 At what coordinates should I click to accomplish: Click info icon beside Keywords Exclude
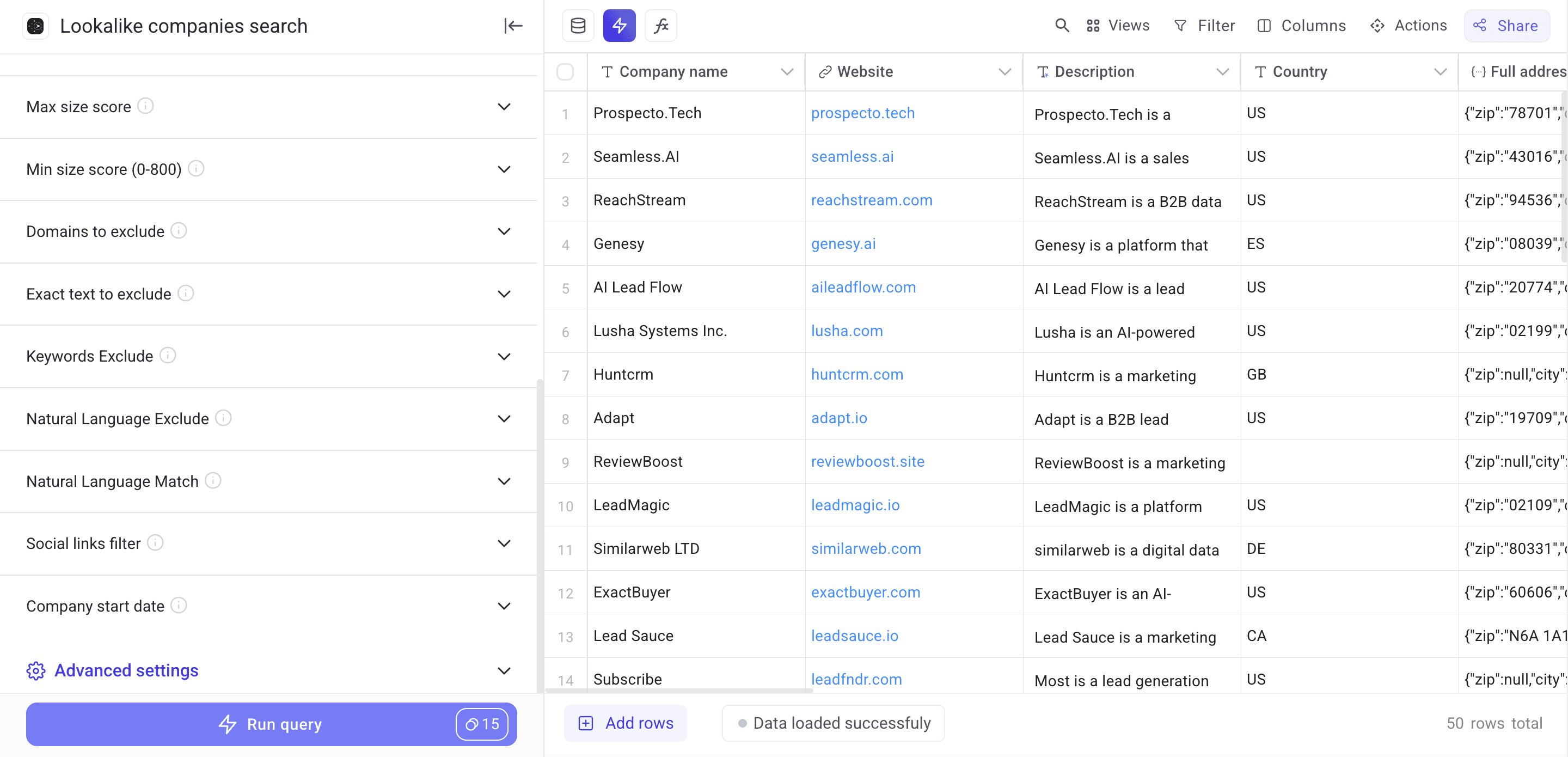[167, 355]
